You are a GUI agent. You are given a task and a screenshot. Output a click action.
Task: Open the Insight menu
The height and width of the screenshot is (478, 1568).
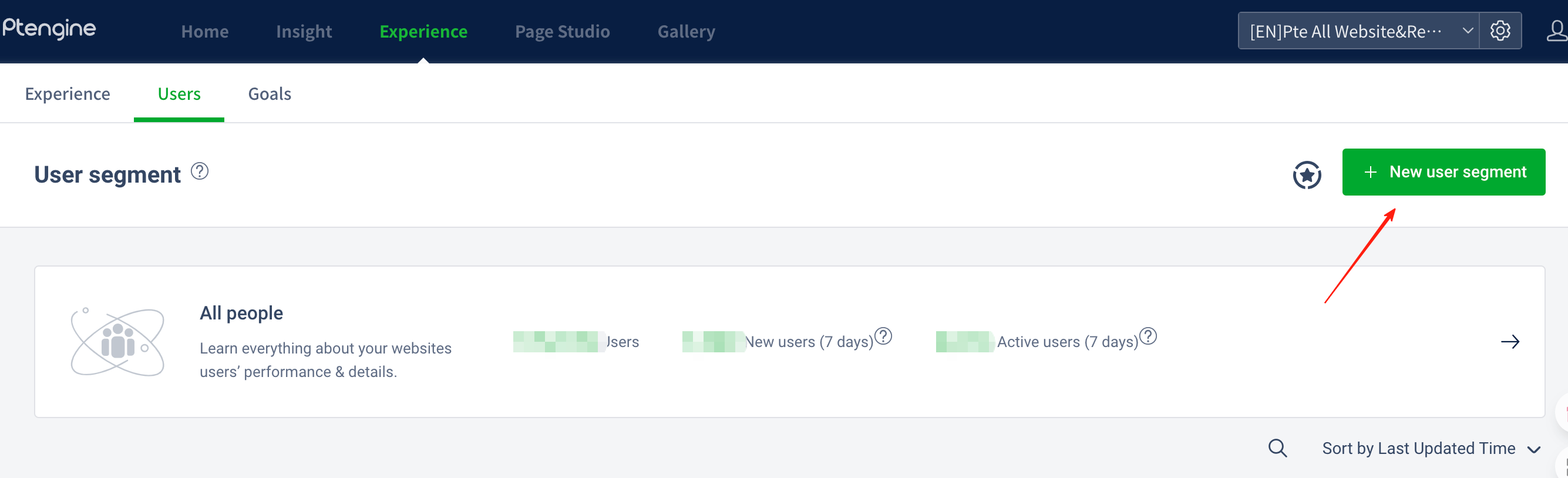pyautogui.click(x=304, y=31)
